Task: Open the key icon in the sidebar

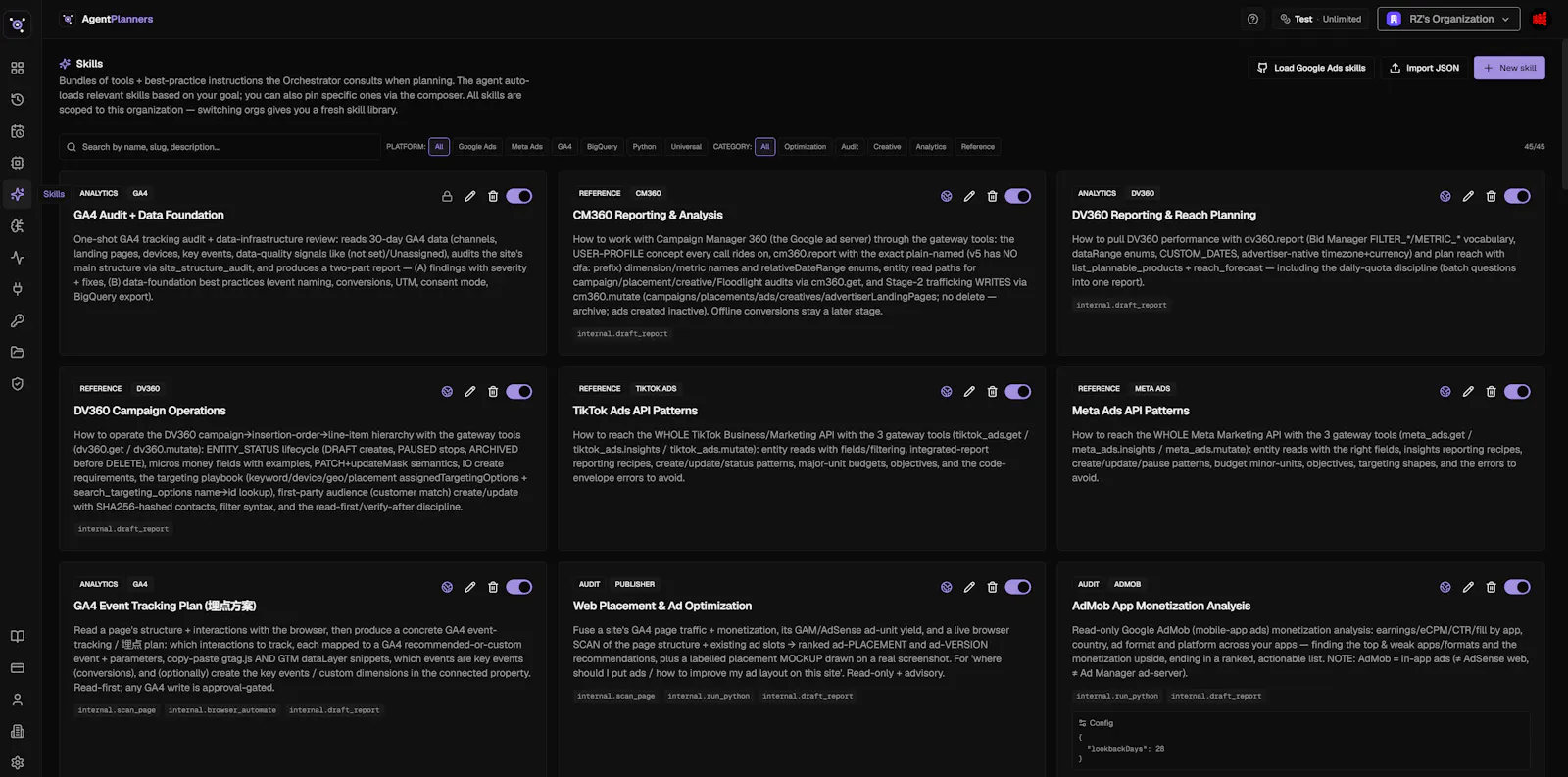Action: (18, 320)
